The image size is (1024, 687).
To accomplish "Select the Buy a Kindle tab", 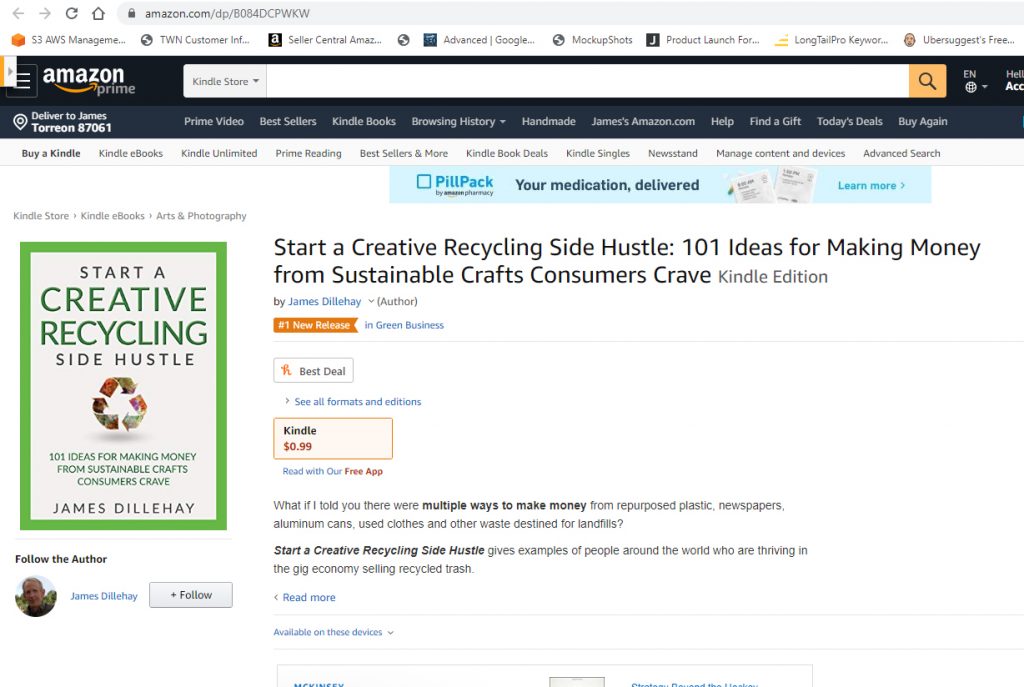I will click(51, 153).
